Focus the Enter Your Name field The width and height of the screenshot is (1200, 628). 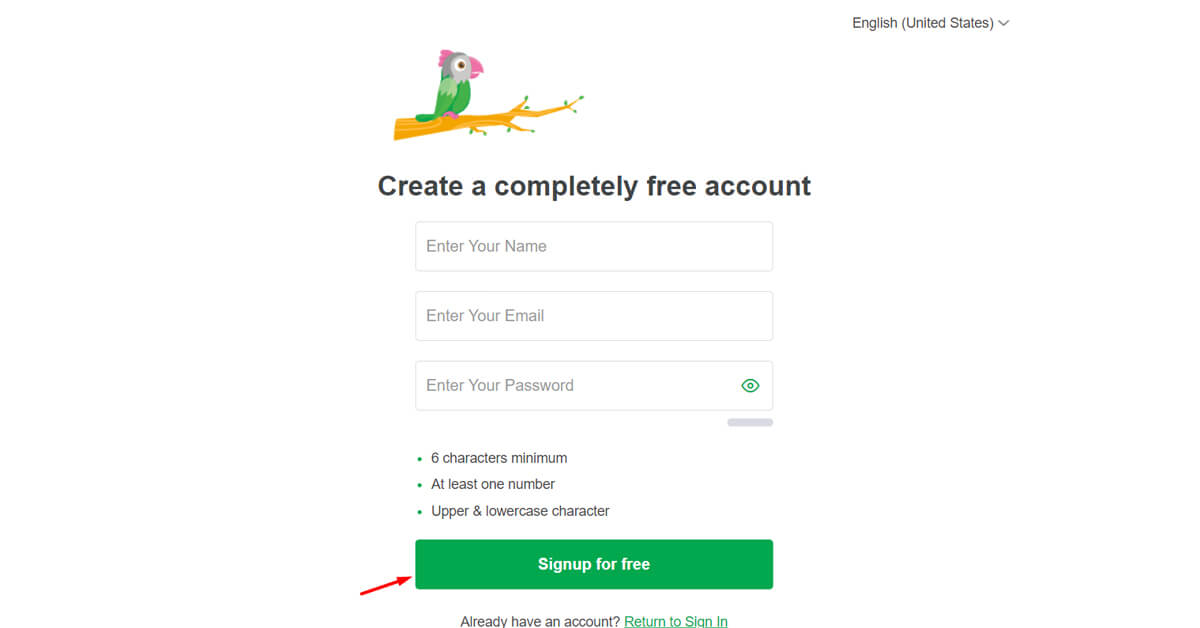594,246
